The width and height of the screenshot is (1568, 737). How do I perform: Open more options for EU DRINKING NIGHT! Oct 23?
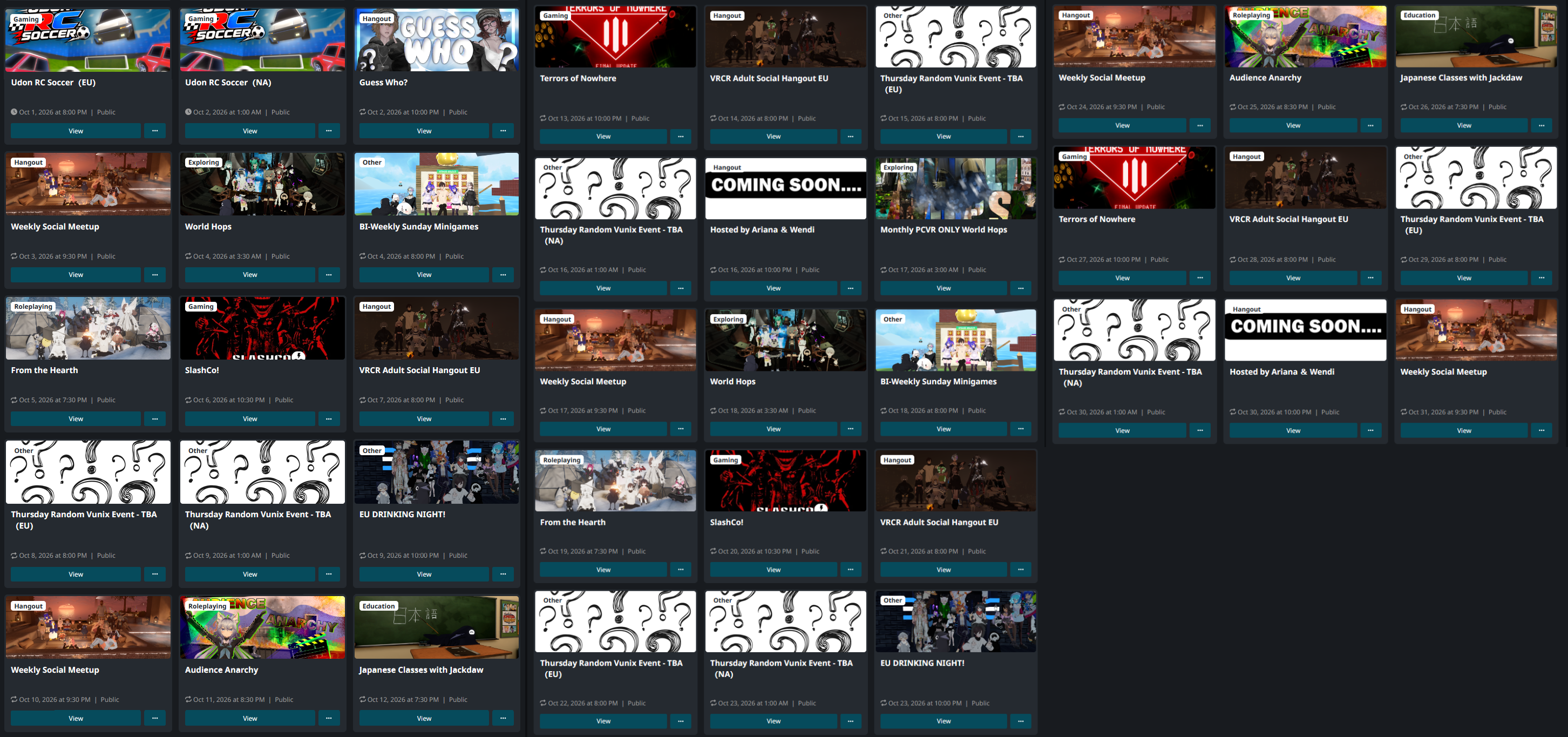click(1021, 721)
